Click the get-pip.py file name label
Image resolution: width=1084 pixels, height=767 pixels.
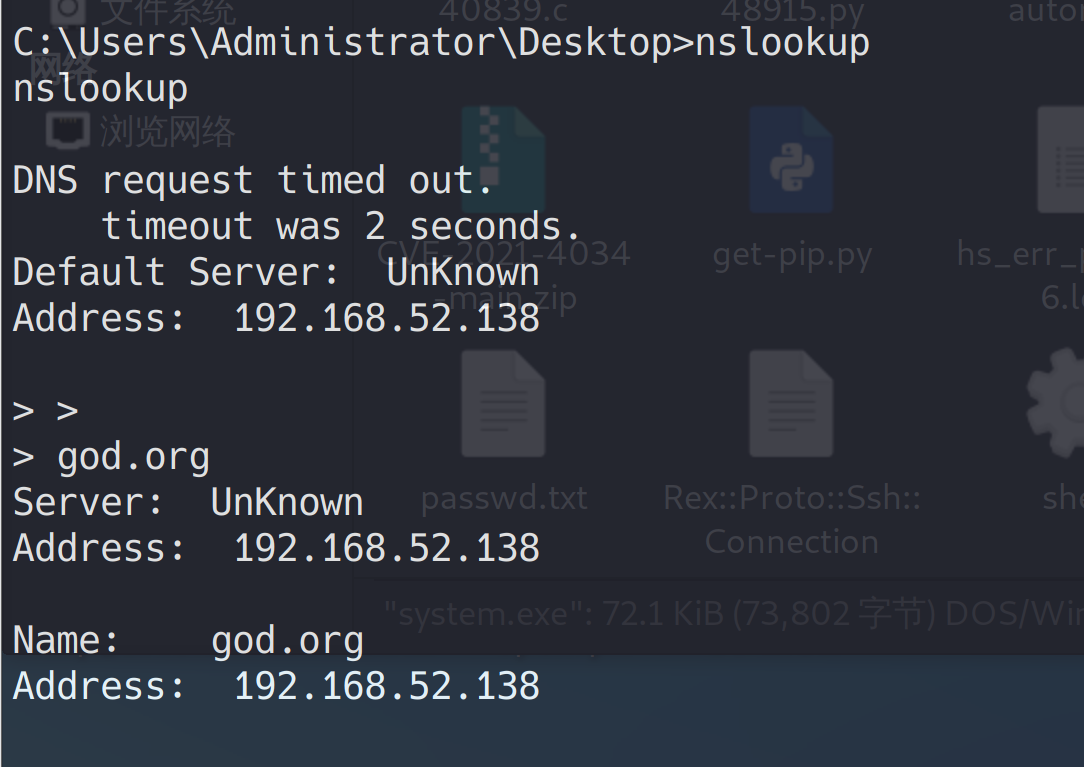click(x=792, y=256)
